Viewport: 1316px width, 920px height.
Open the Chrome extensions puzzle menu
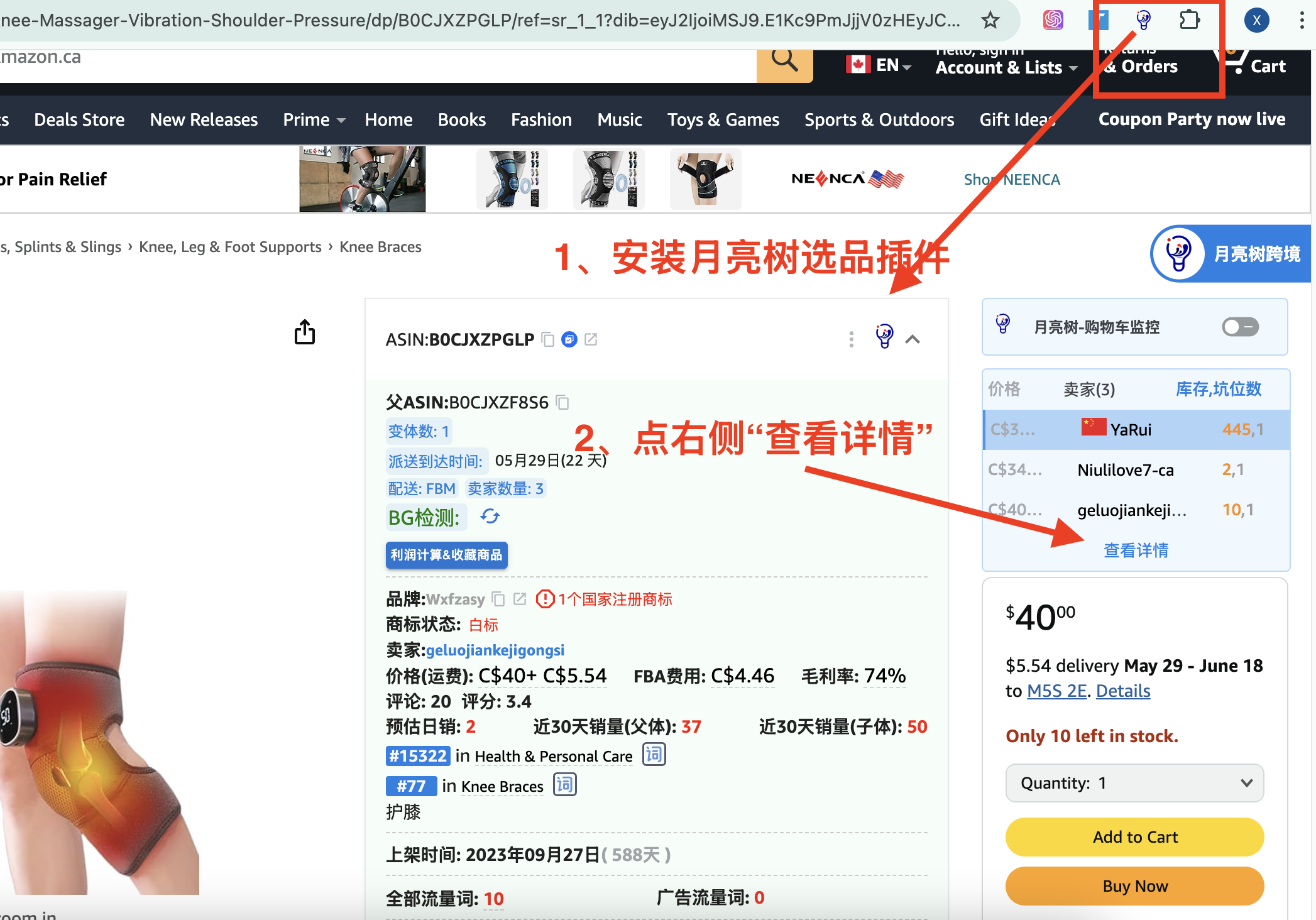[x=1189, y=20]
